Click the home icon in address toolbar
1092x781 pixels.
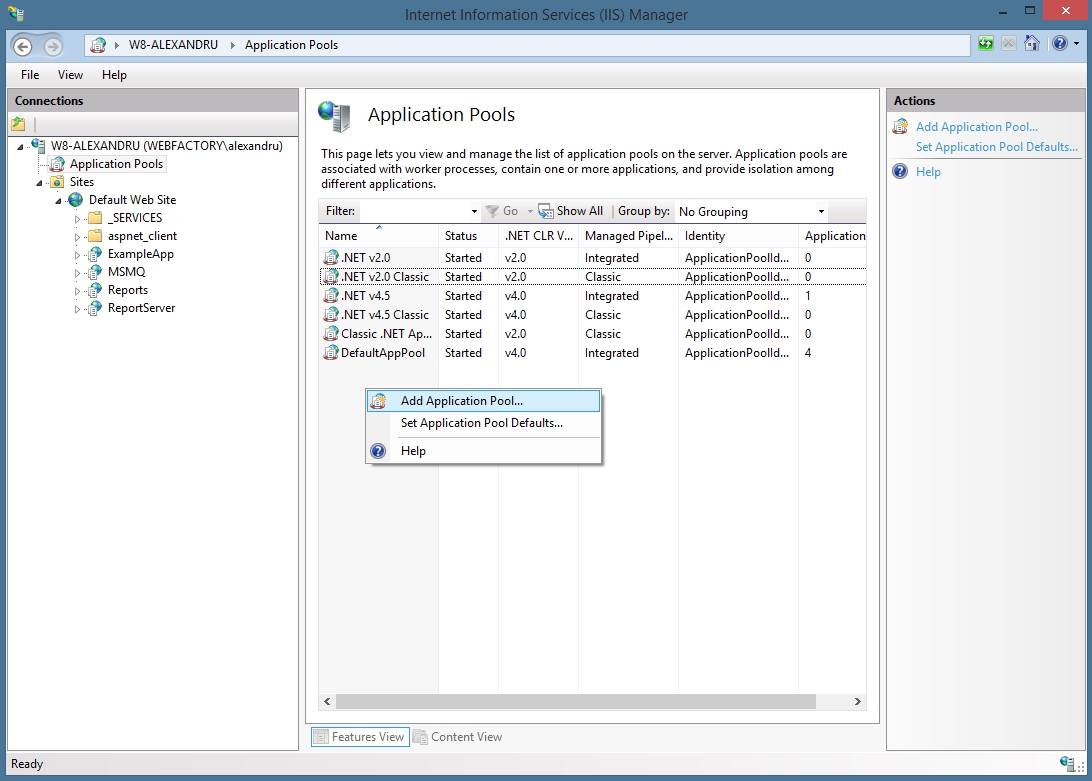1032,44
